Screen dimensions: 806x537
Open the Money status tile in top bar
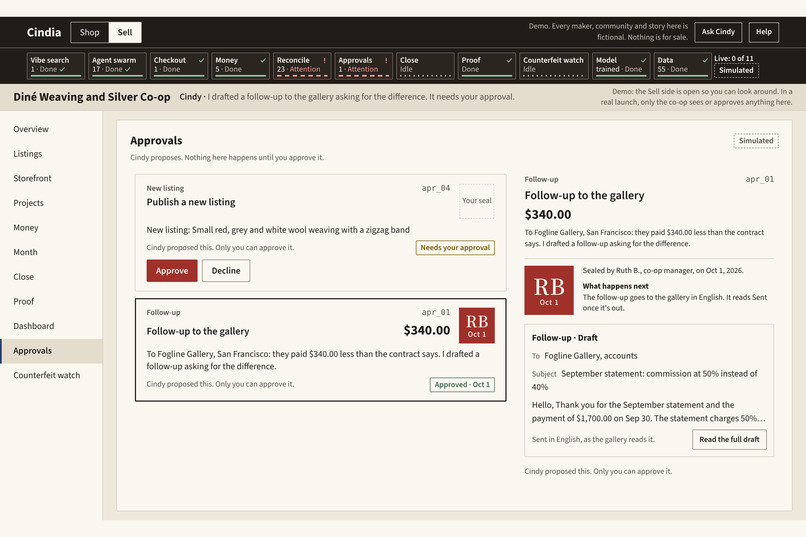[x=241, y=65]
